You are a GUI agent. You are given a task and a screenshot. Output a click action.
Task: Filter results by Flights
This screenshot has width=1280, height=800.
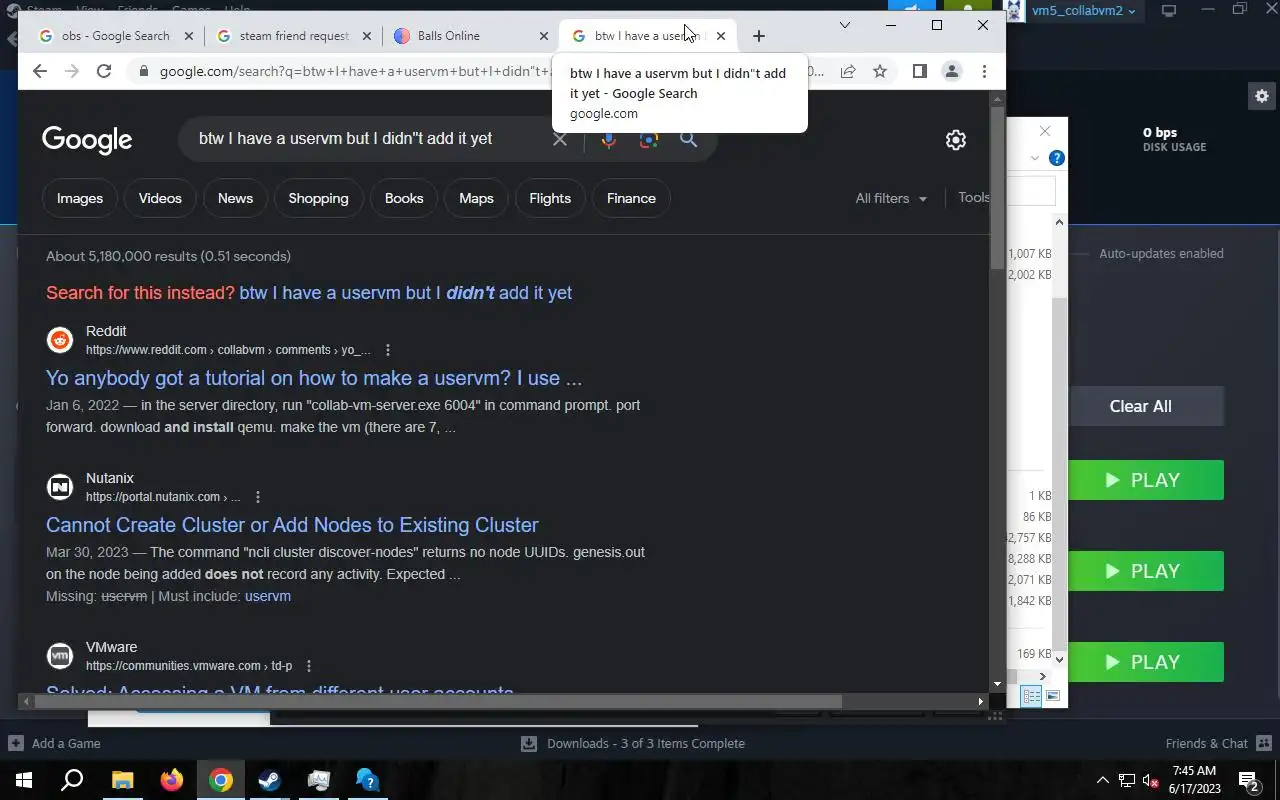point(550,198)
